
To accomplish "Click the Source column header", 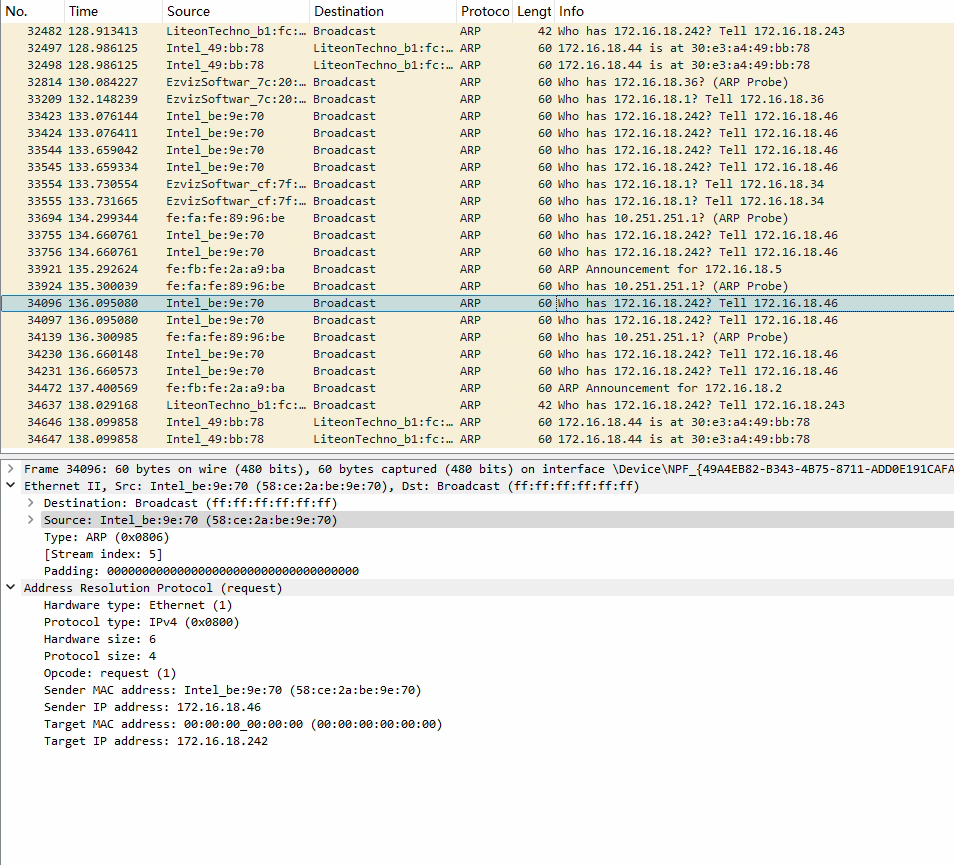I will point(236,11).
